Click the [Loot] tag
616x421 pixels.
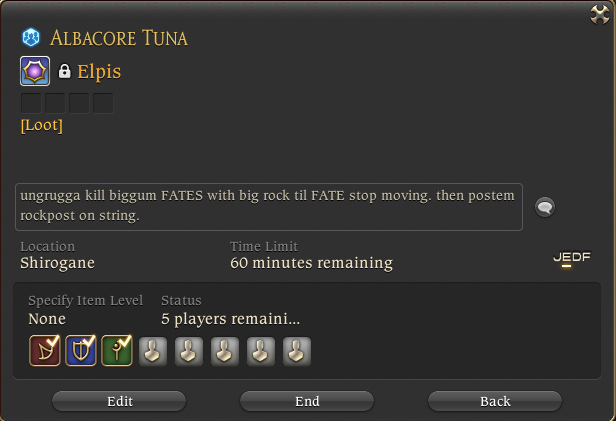point(42,126)
